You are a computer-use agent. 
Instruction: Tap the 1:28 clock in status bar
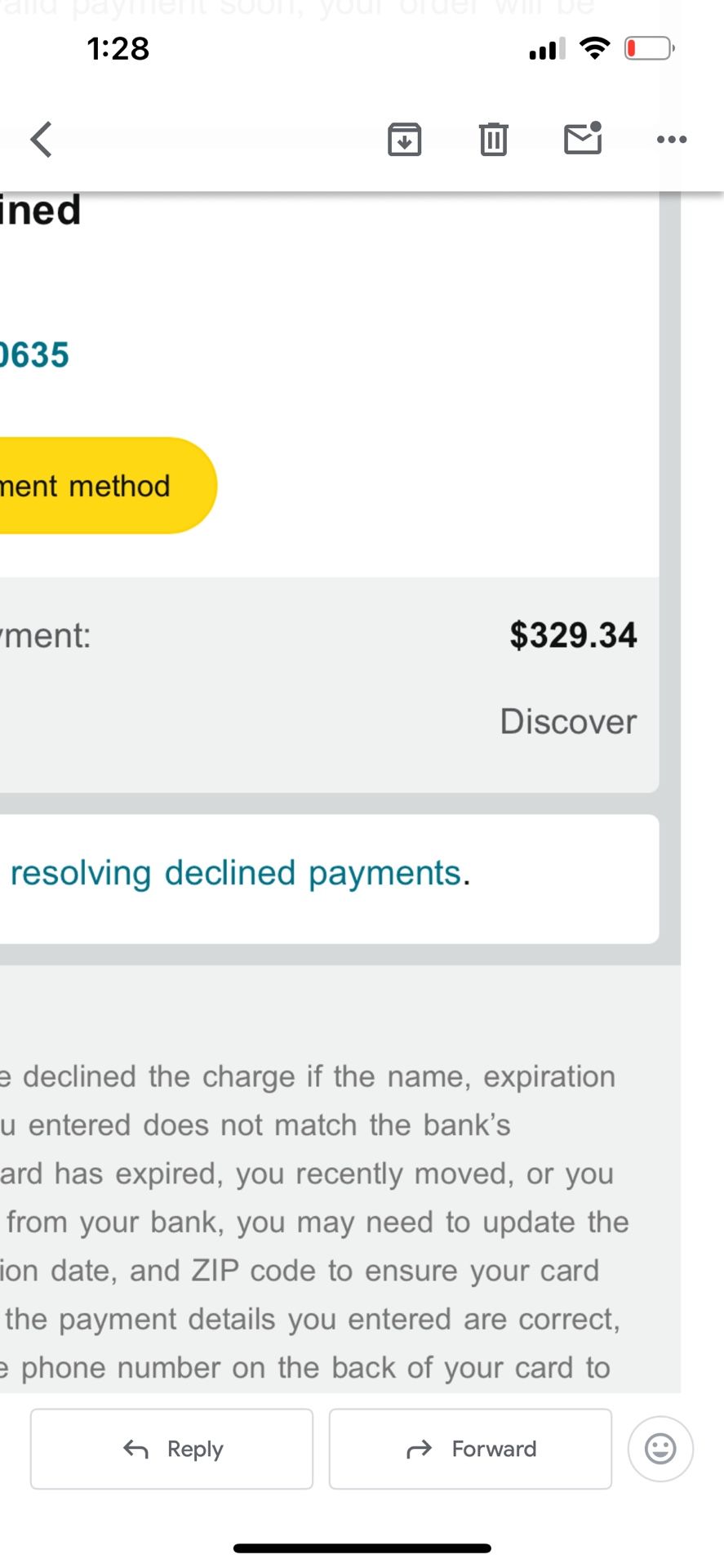pos(118,49)
